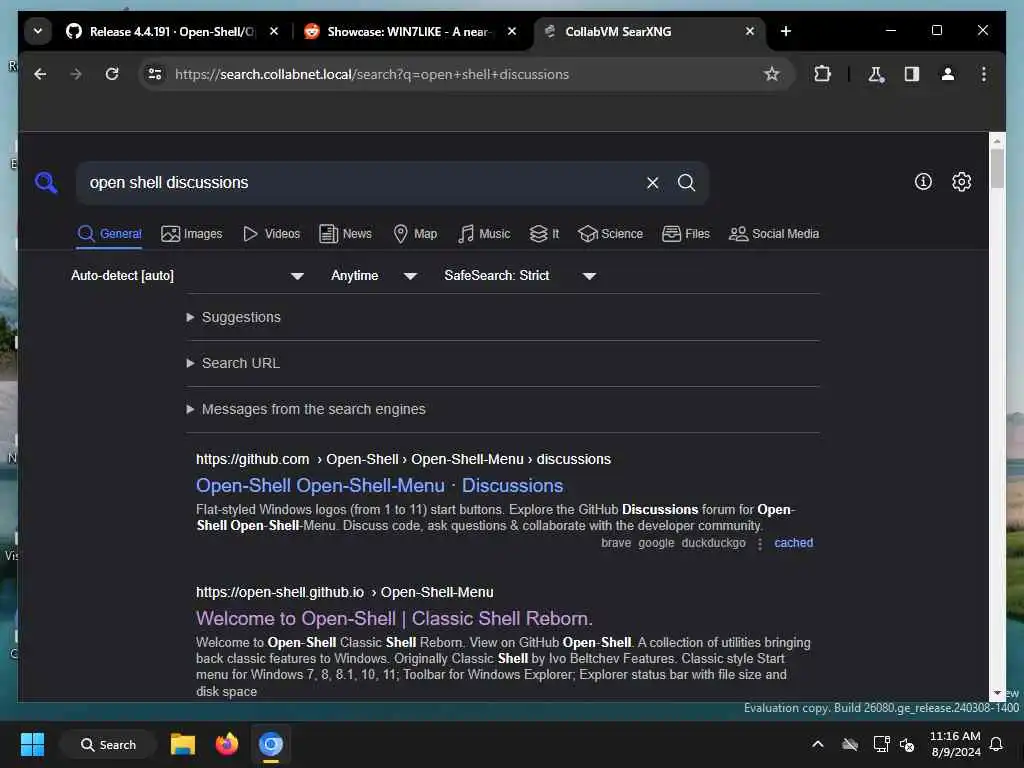Submit search with magnifier button
Screen dimensions: 1024x768
tap(686, 183)
